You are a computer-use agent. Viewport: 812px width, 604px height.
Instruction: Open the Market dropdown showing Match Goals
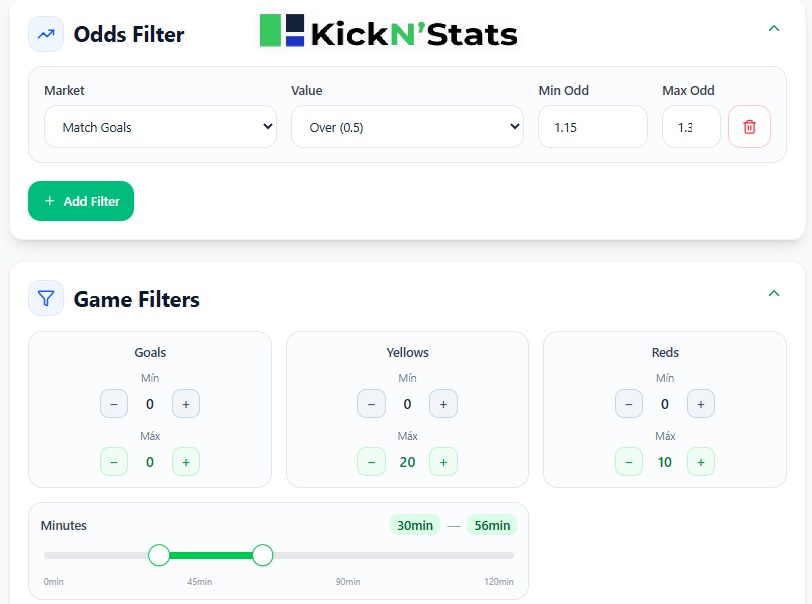pyautogui.click(x=160, y=126)
